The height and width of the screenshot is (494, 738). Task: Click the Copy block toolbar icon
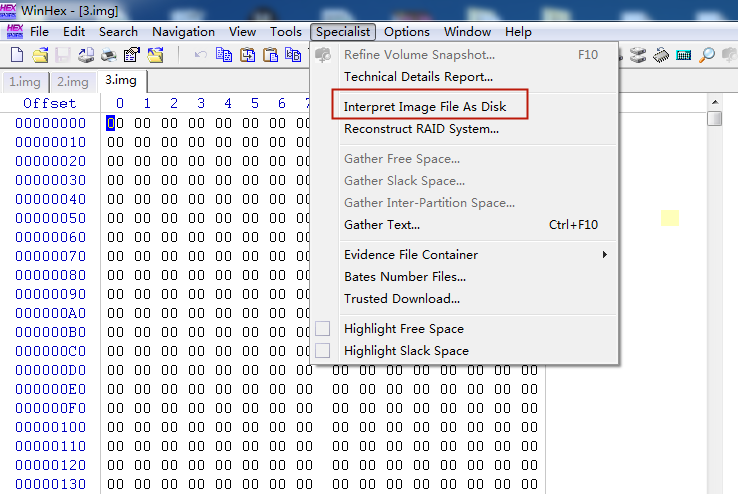click(x=224, y=55)
